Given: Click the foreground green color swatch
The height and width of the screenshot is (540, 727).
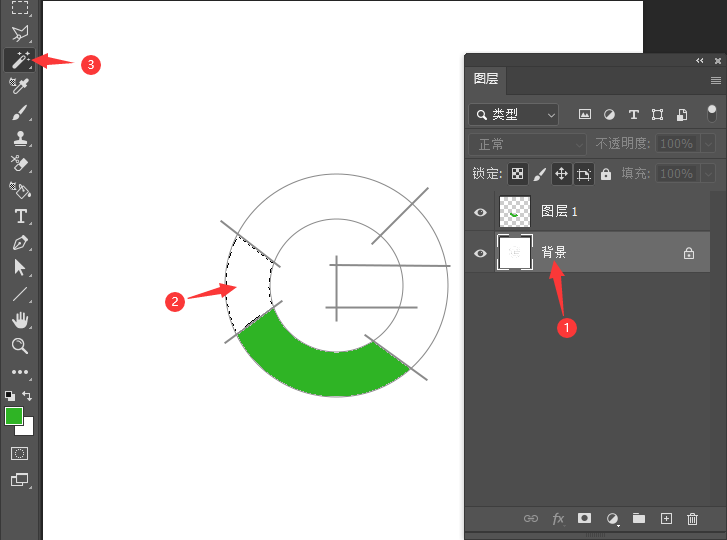Looking at the screenshot, I should tap(14, 416).
